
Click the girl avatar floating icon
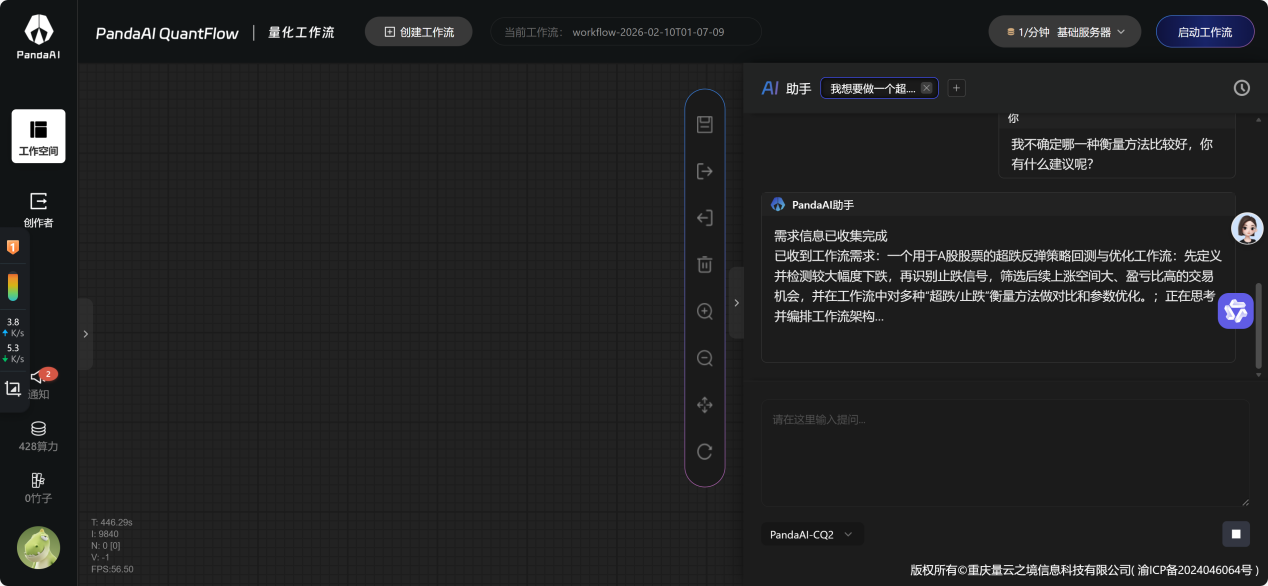1247,229
